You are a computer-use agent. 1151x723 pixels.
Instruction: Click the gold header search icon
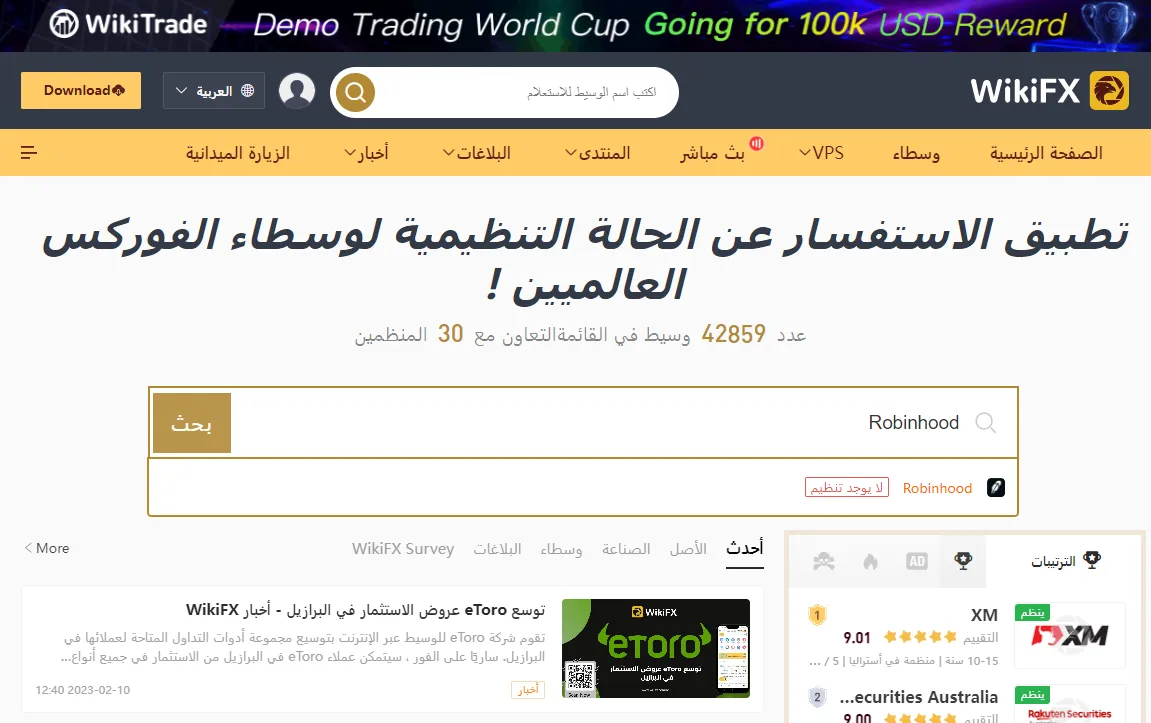point(355,92)
